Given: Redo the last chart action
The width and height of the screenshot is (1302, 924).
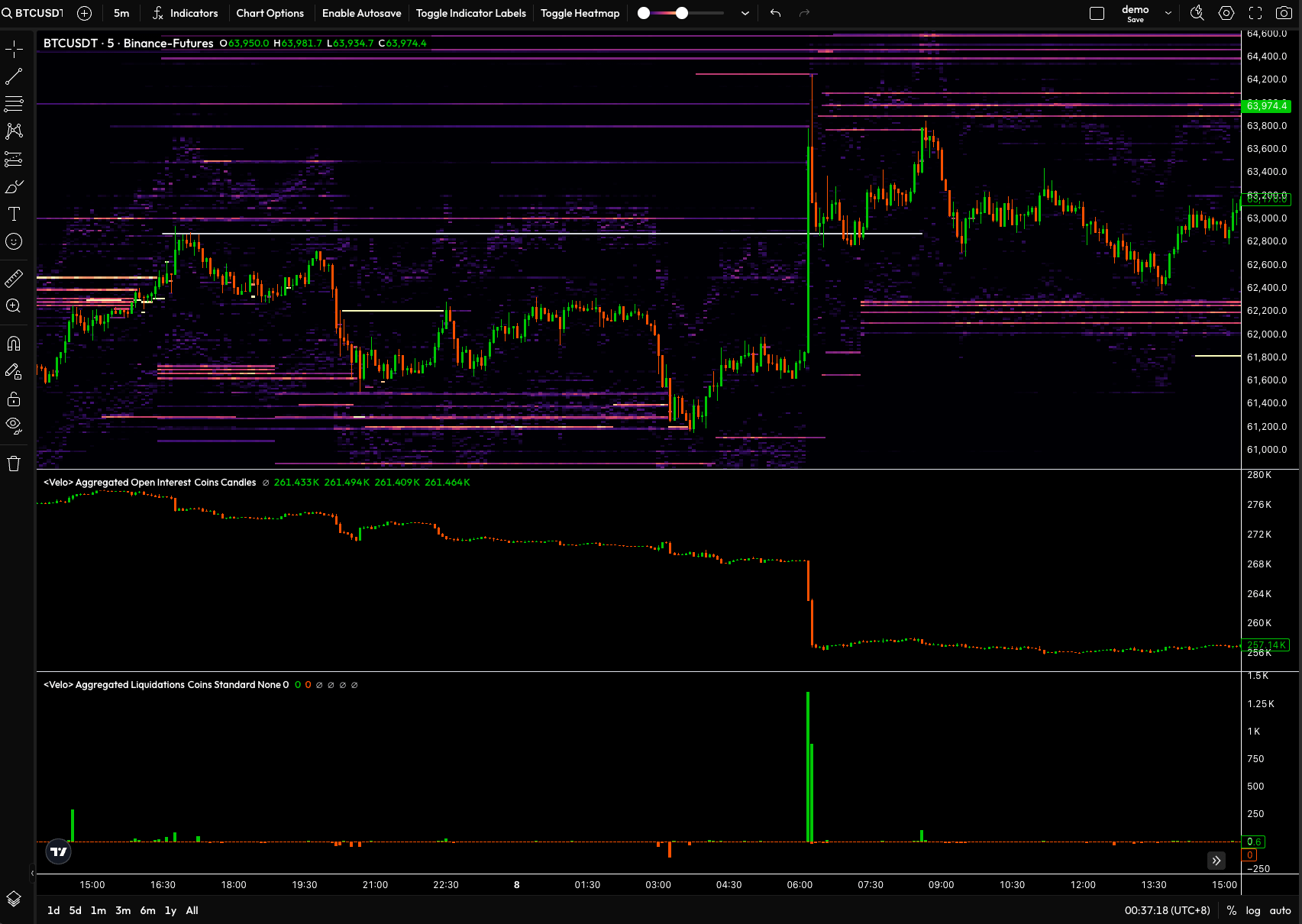Looking at the screenshot, I should pos(804,13).
